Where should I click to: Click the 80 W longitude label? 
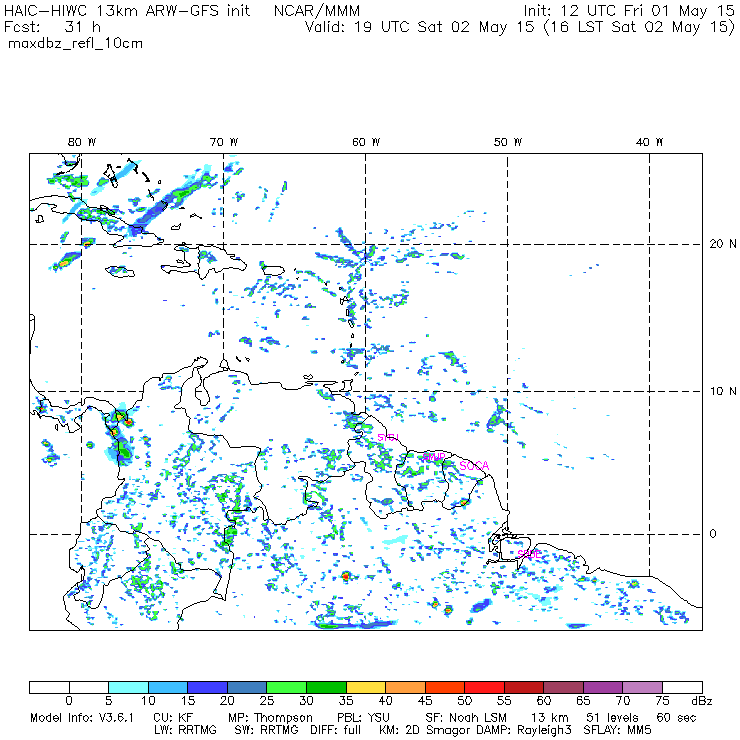click(x=82, y=142)
